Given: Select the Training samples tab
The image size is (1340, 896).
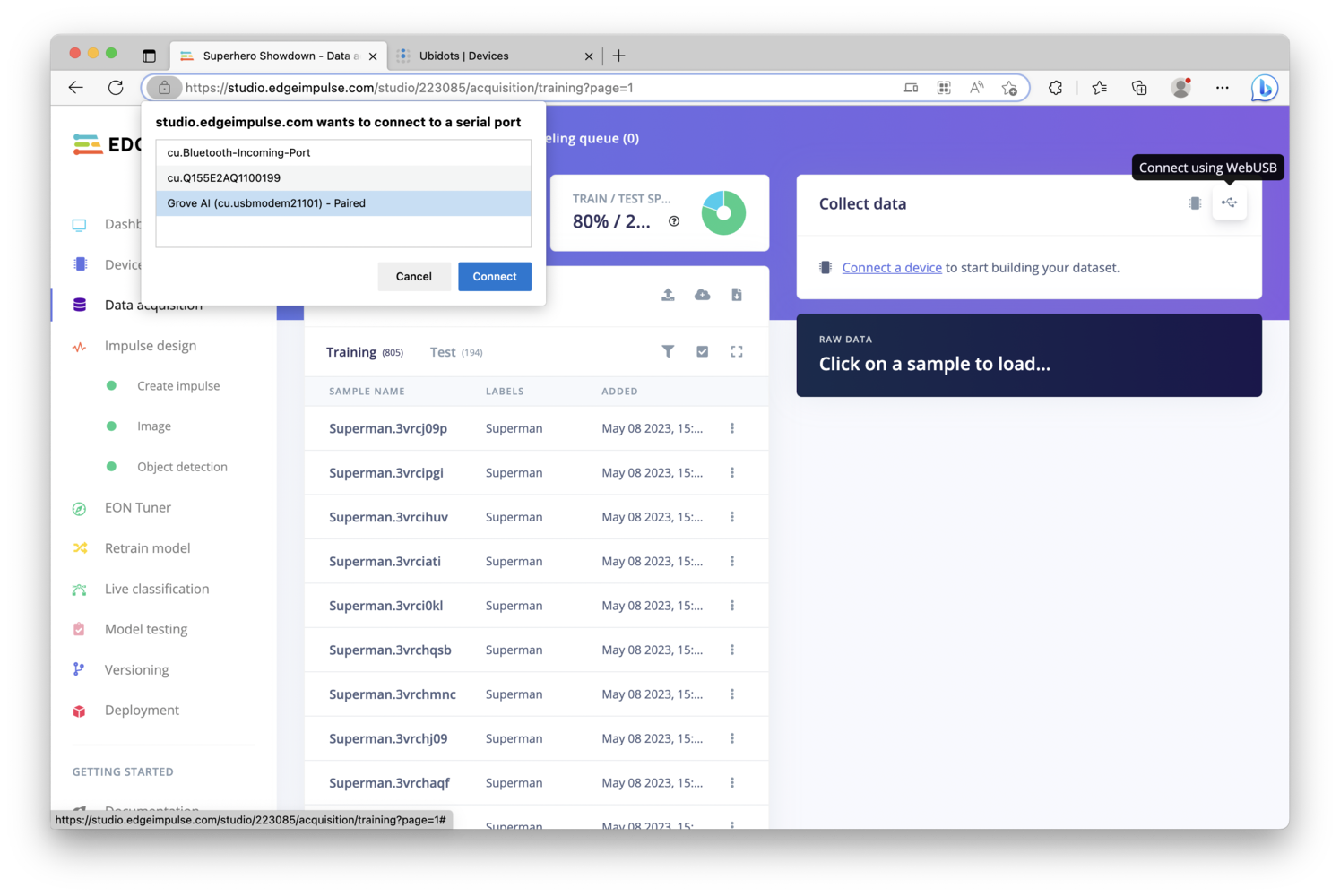Looking at the screenshot, I should tap(365, 352).
